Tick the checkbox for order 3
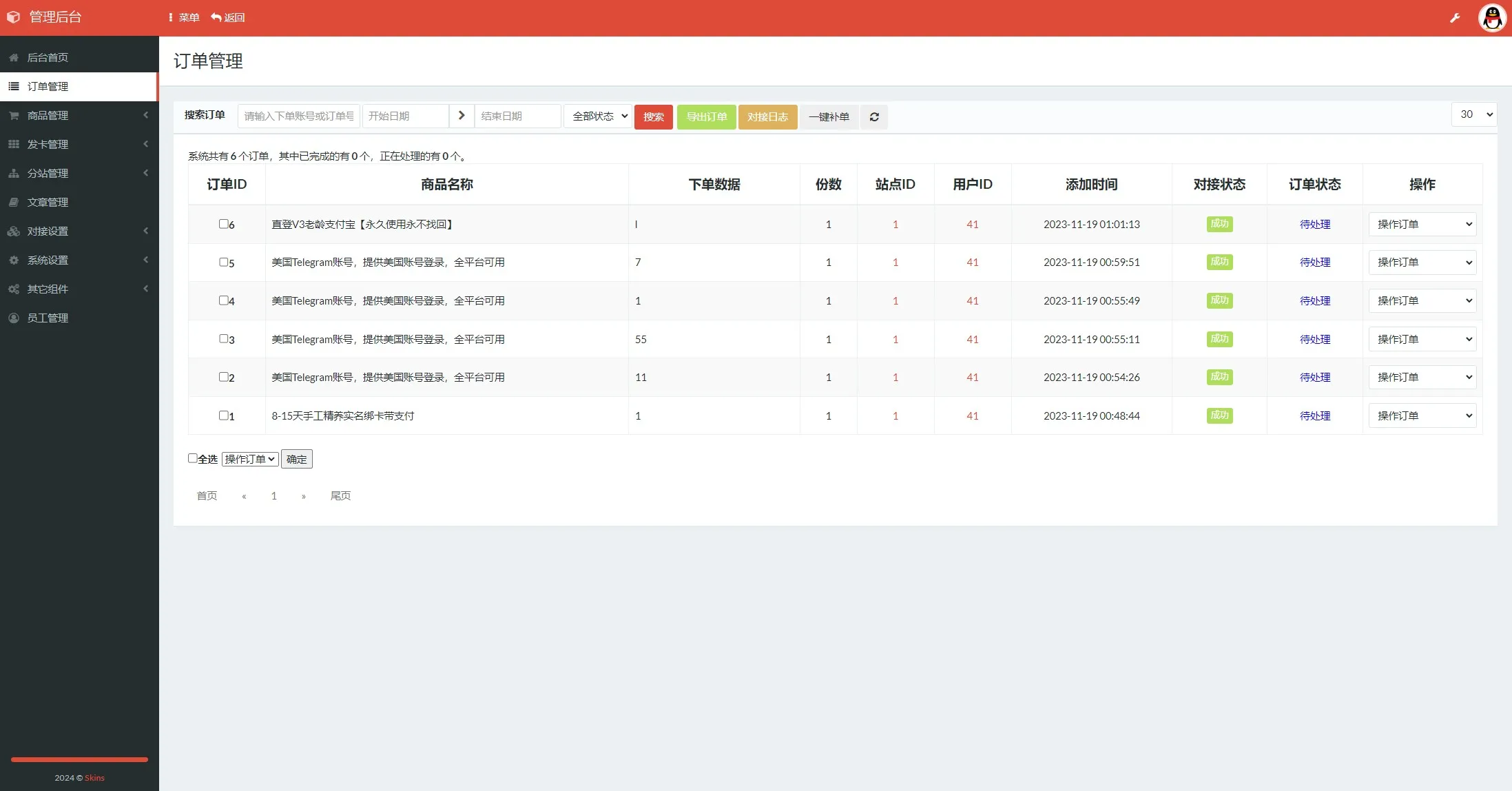This screenshot has width=1512, height=791. 223,339
